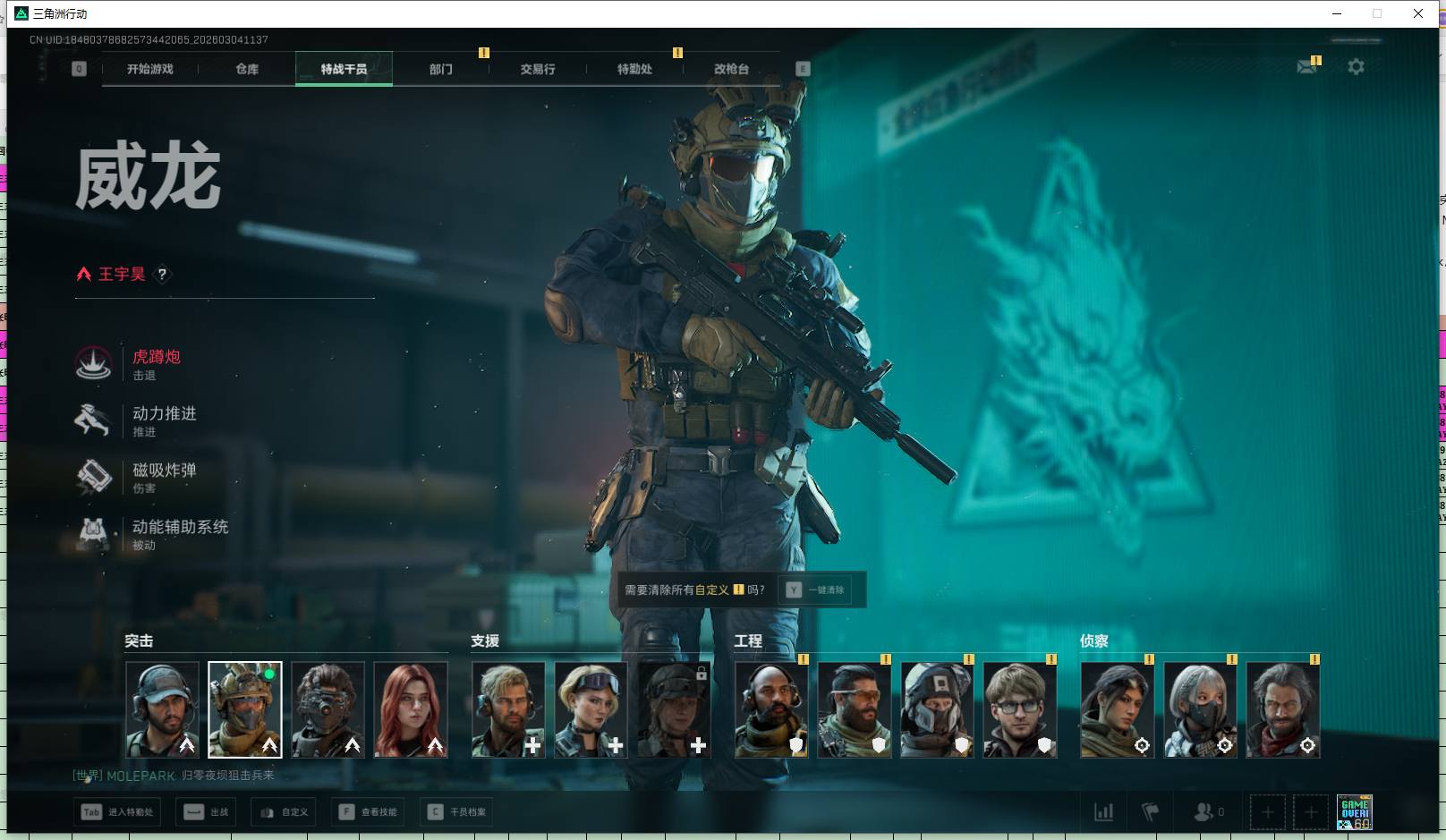Select the blonde 支援 operator with goggles
Screen dimensions: 1446x840
[x=591, y=710]
